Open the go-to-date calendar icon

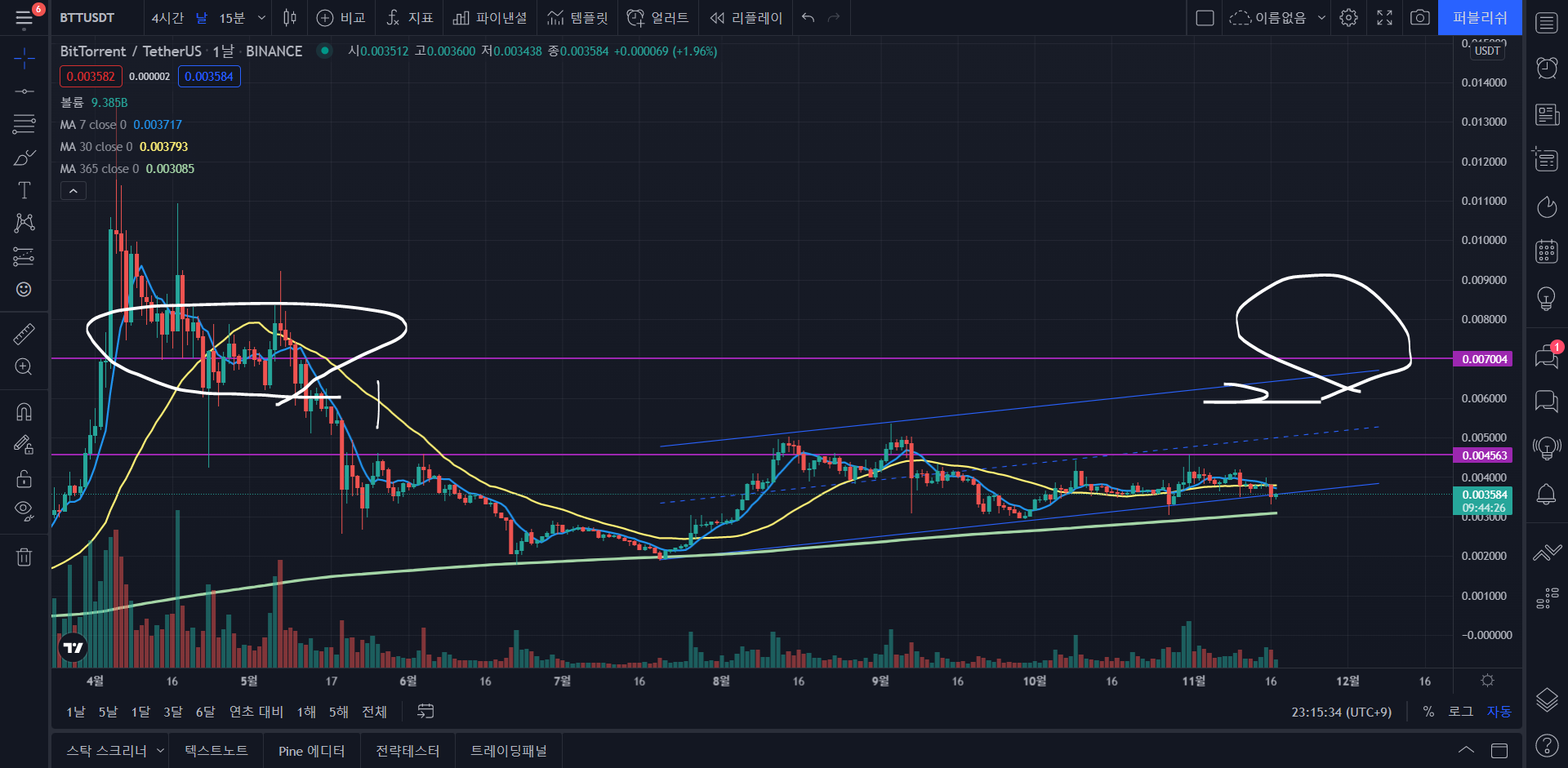pyautogui.click(x=425, y=712)
